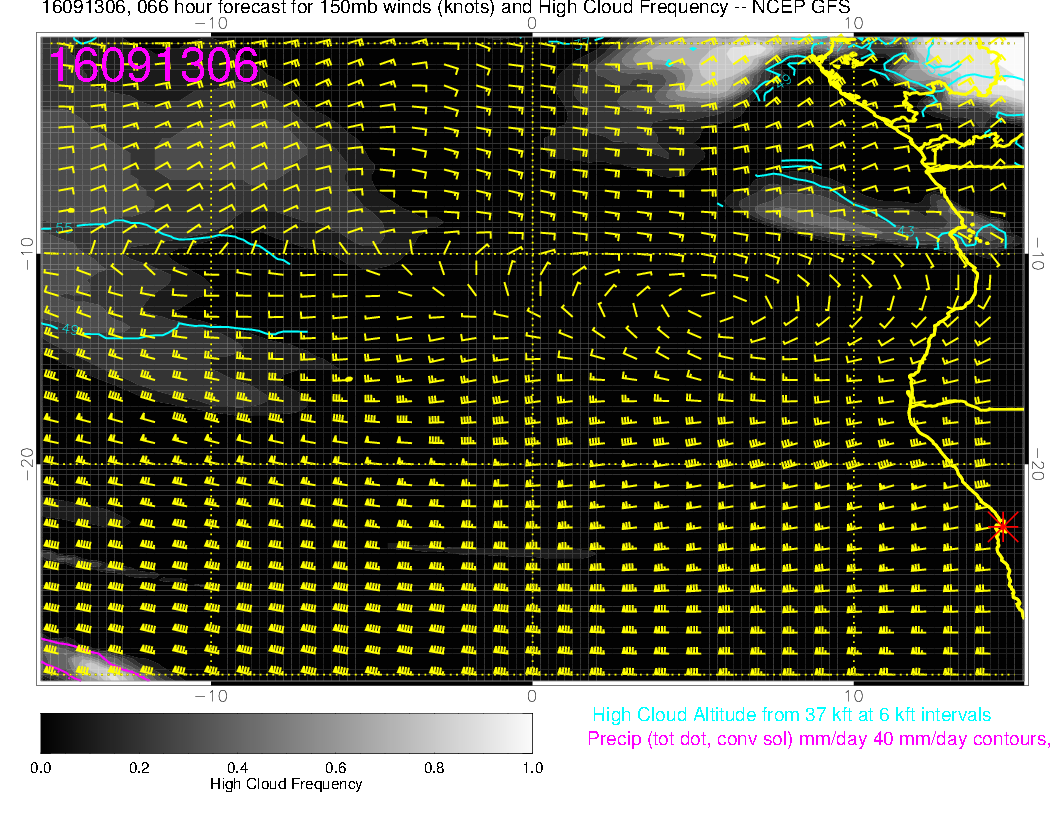Click the 10 longitude label on bottom axis

pyautogui.click(x=852, y=695)
